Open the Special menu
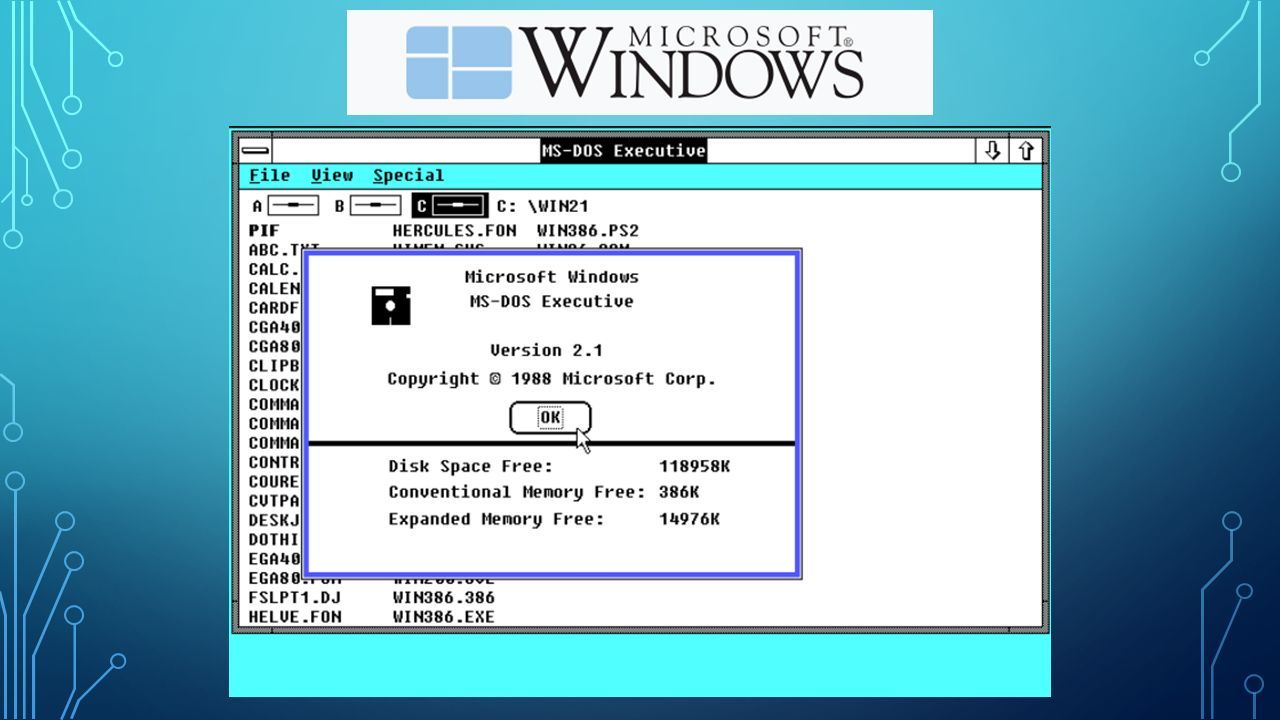 408,176
